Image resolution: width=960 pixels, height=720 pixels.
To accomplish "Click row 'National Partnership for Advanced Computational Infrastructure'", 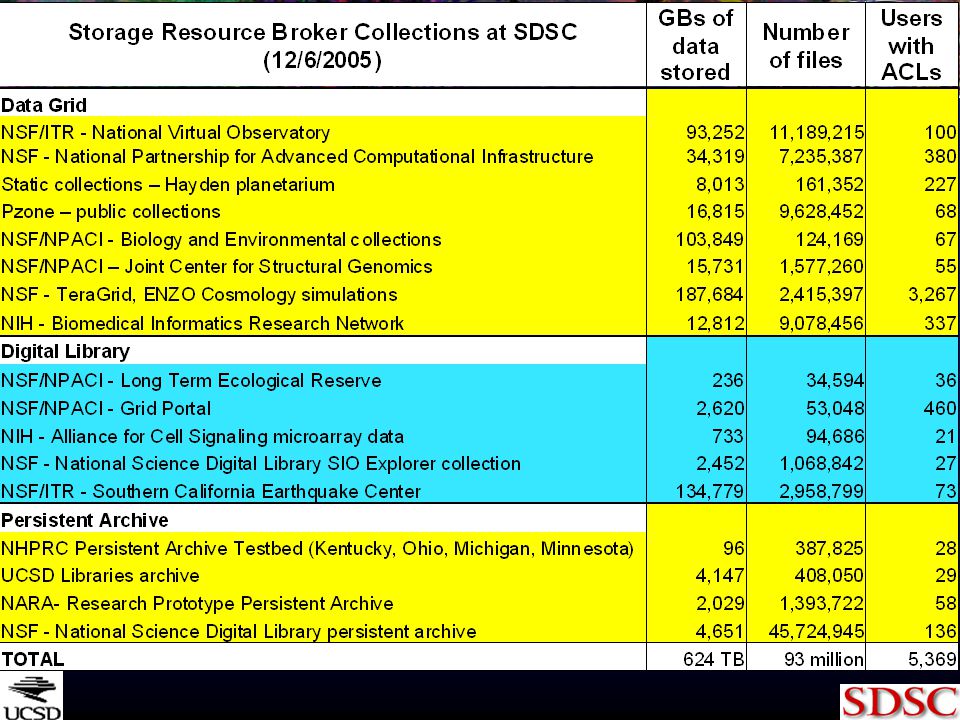I will 479,157.
